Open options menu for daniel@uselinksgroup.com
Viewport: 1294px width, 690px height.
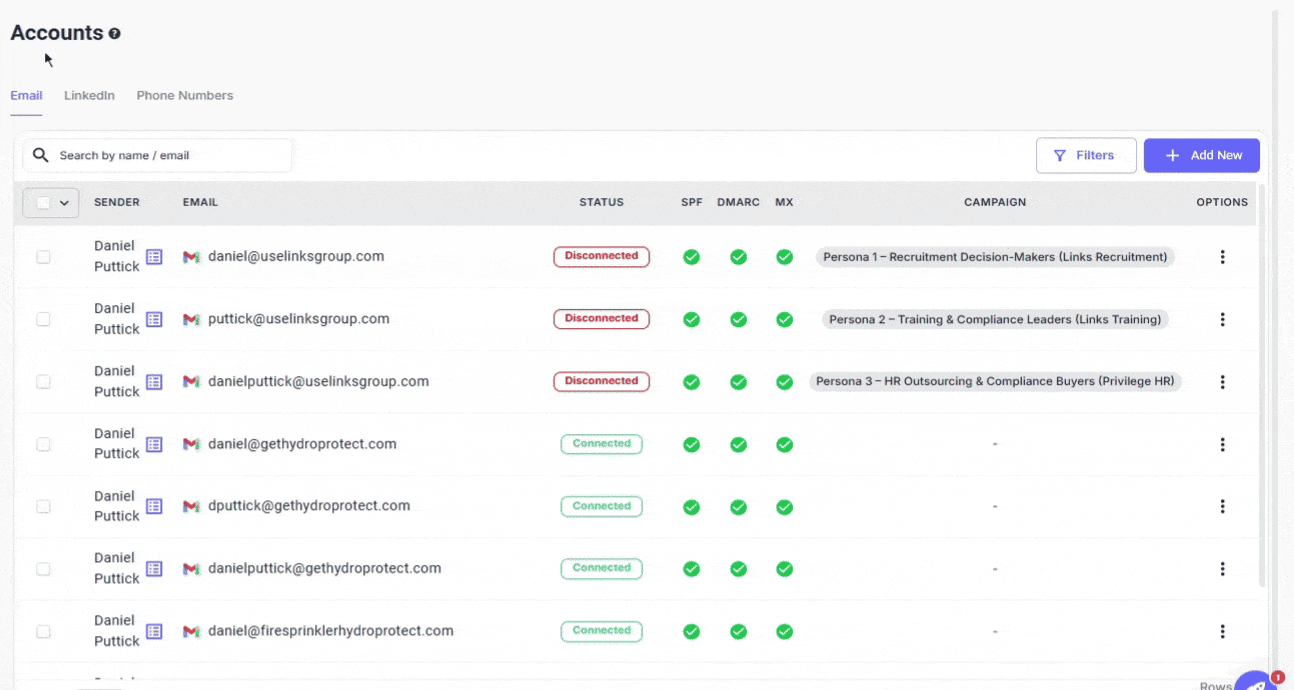click(1222, 257)
